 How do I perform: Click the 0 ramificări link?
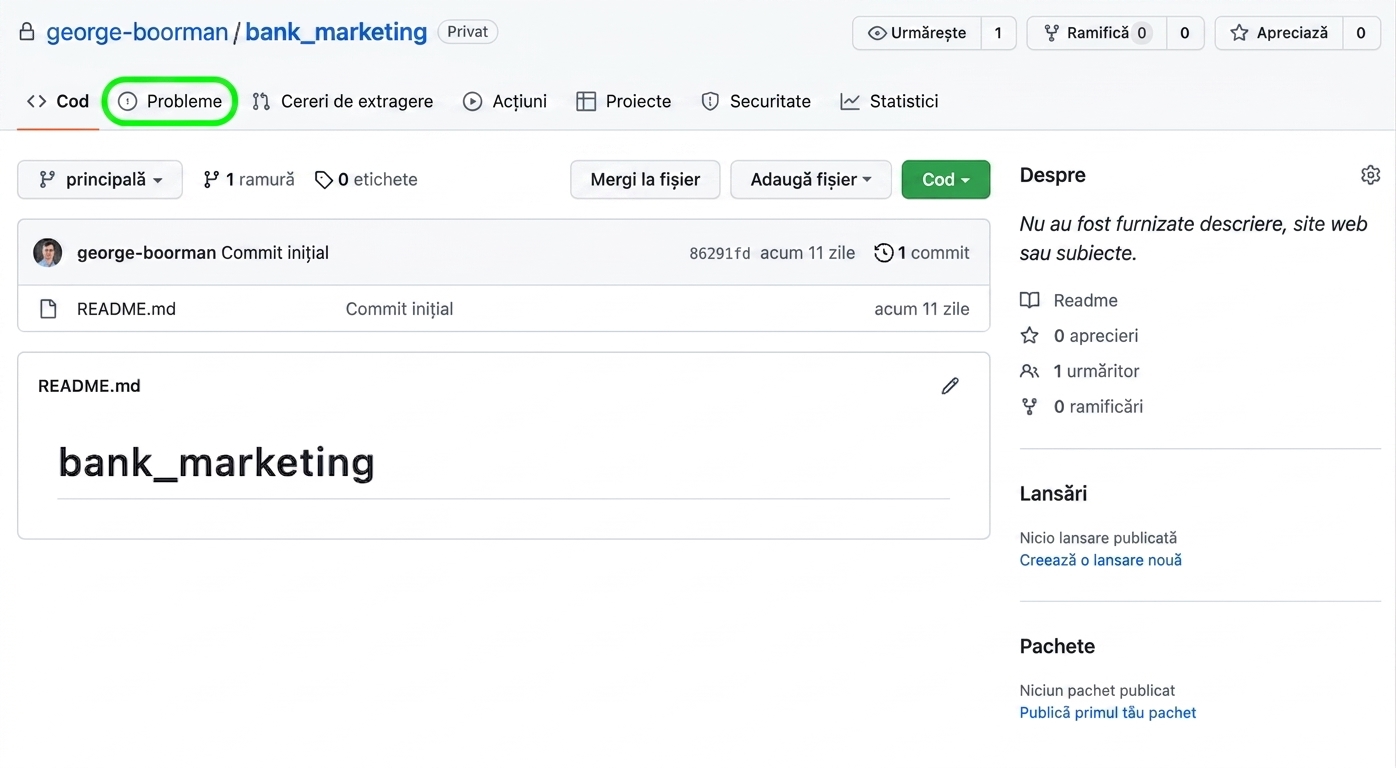pos(1081,407)
